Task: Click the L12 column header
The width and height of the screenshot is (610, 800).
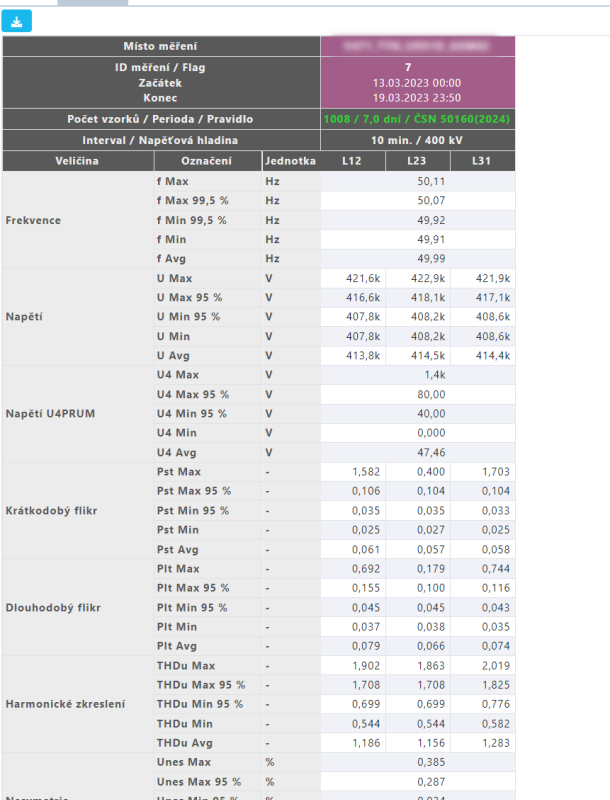Action: [x=352, y=161]
